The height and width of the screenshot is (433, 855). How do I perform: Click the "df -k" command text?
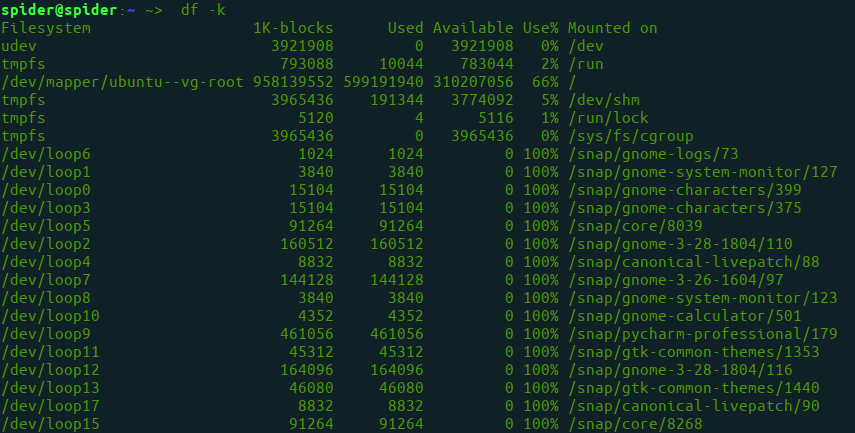[203, 10]
